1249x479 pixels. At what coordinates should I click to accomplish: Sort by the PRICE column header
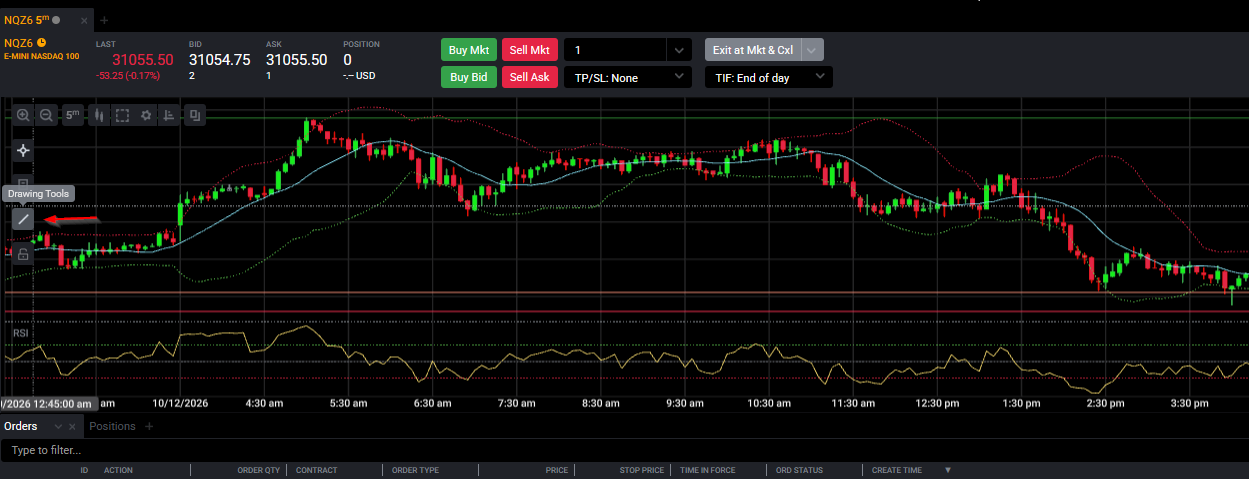tap(557, 470)
